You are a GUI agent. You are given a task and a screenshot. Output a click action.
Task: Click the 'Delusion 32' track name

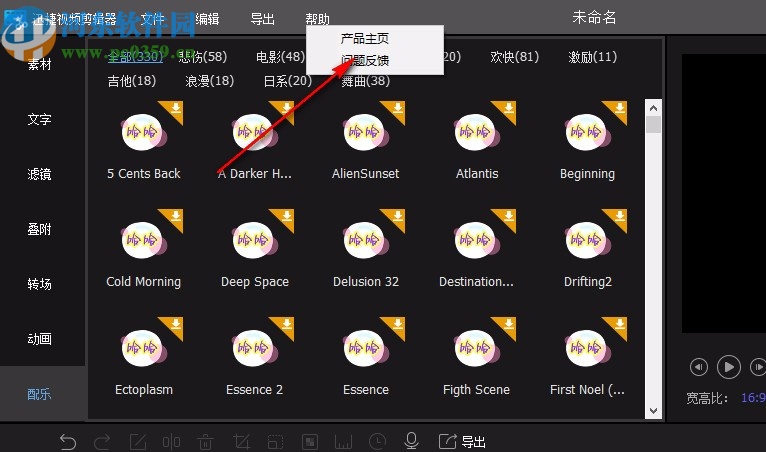366,282
